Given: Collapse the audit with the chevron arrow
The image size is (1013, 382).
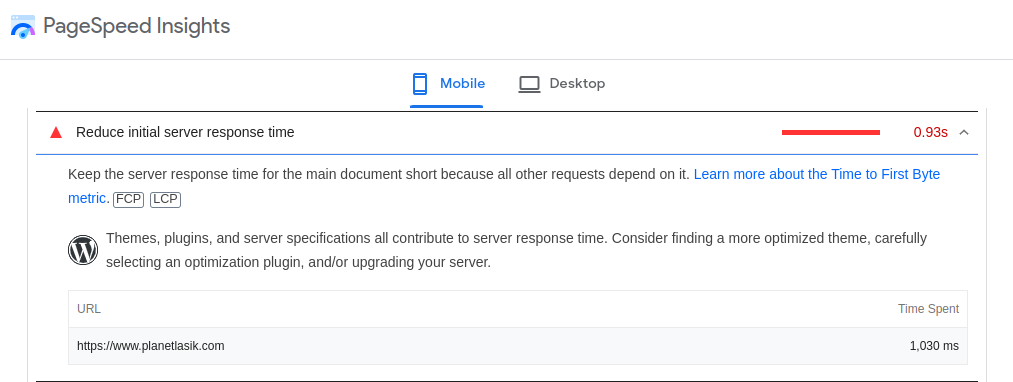Looking at the screenshot, I should tap(965, 133).
